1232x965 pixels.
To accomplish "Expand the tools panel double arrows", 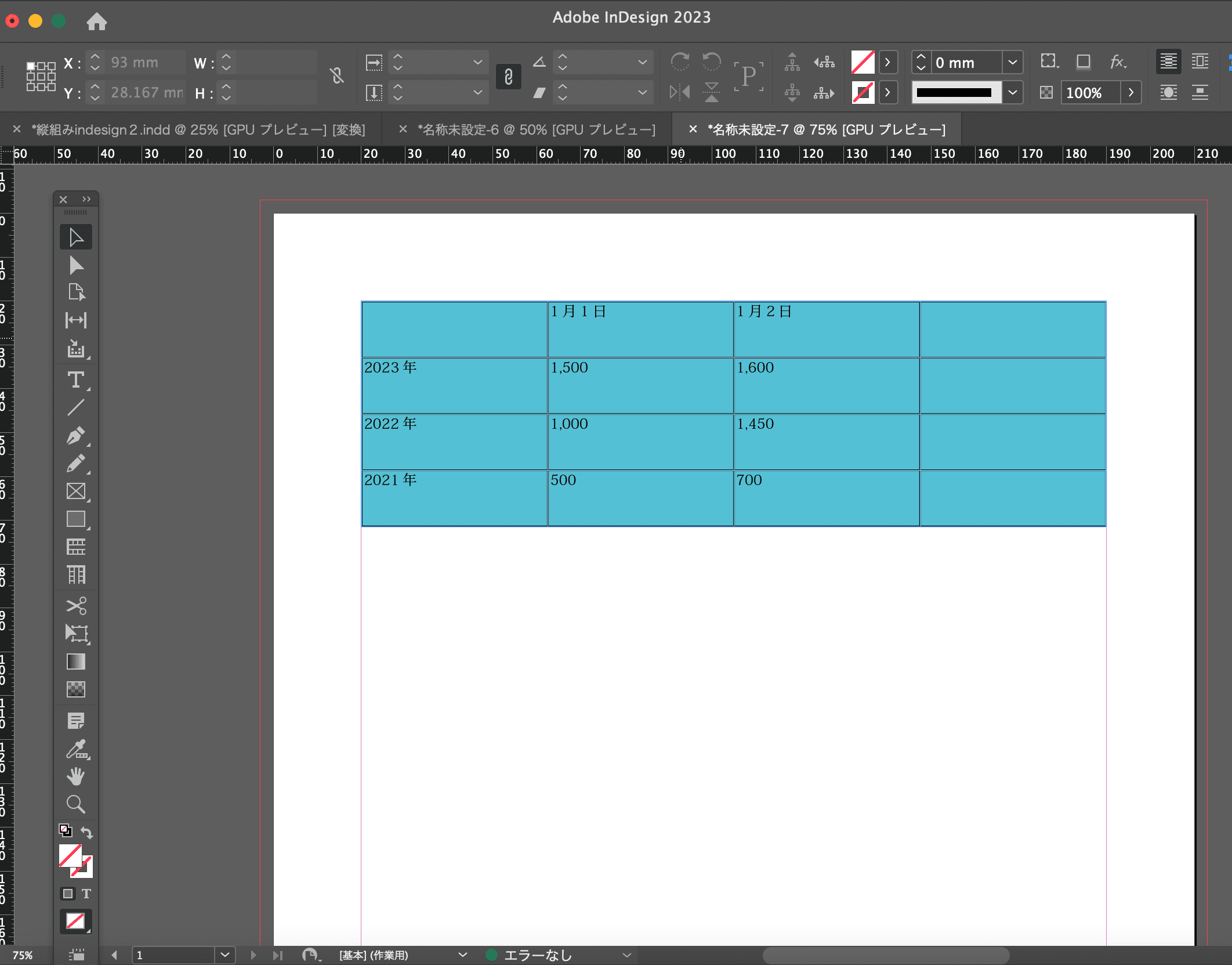I will [86, 199].
